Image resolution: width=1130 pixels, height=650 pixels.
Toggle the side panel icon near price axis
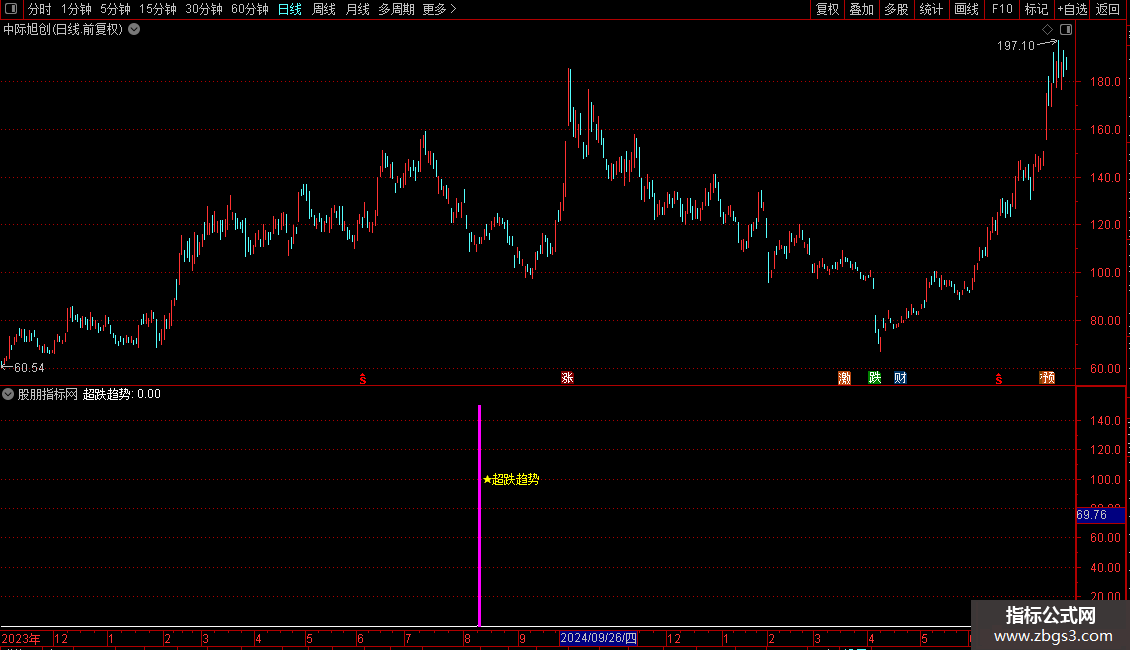[1066, 30]
